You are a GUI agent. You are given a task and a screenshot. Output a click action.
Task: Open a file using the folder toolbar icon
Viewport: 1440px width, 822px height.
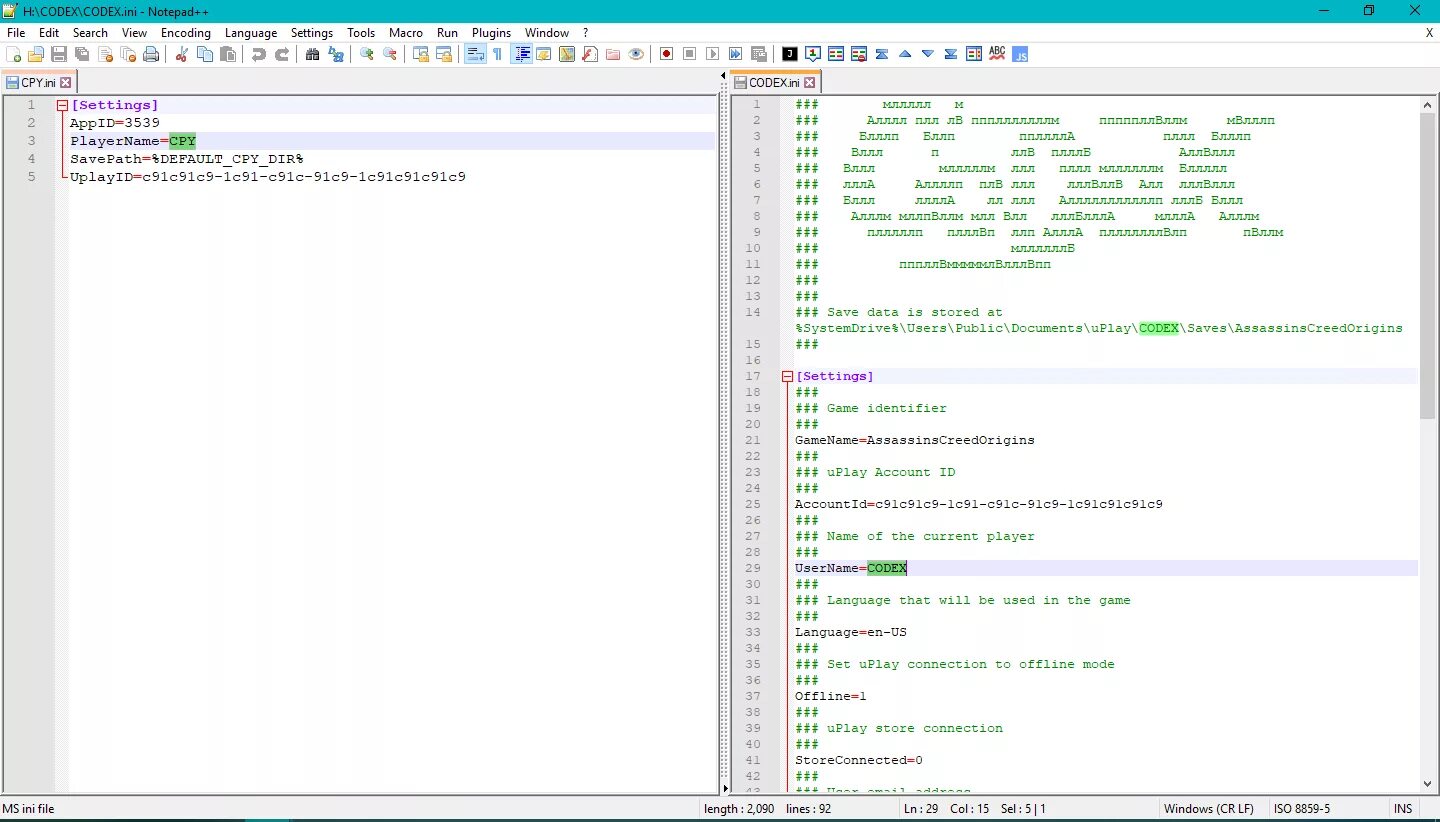(x=36, y=54)
